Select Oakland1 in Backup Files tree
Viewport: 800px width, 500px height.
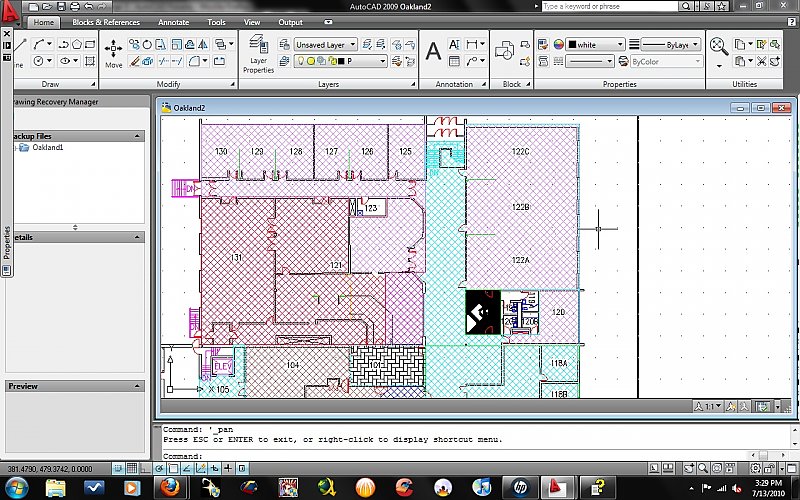47,147
